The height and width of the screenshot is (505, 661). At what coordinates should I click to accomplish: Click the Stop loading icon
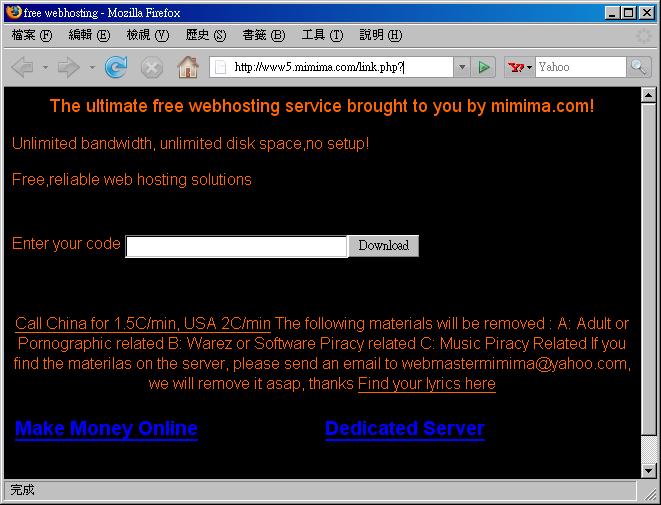[x=152, y=67]
